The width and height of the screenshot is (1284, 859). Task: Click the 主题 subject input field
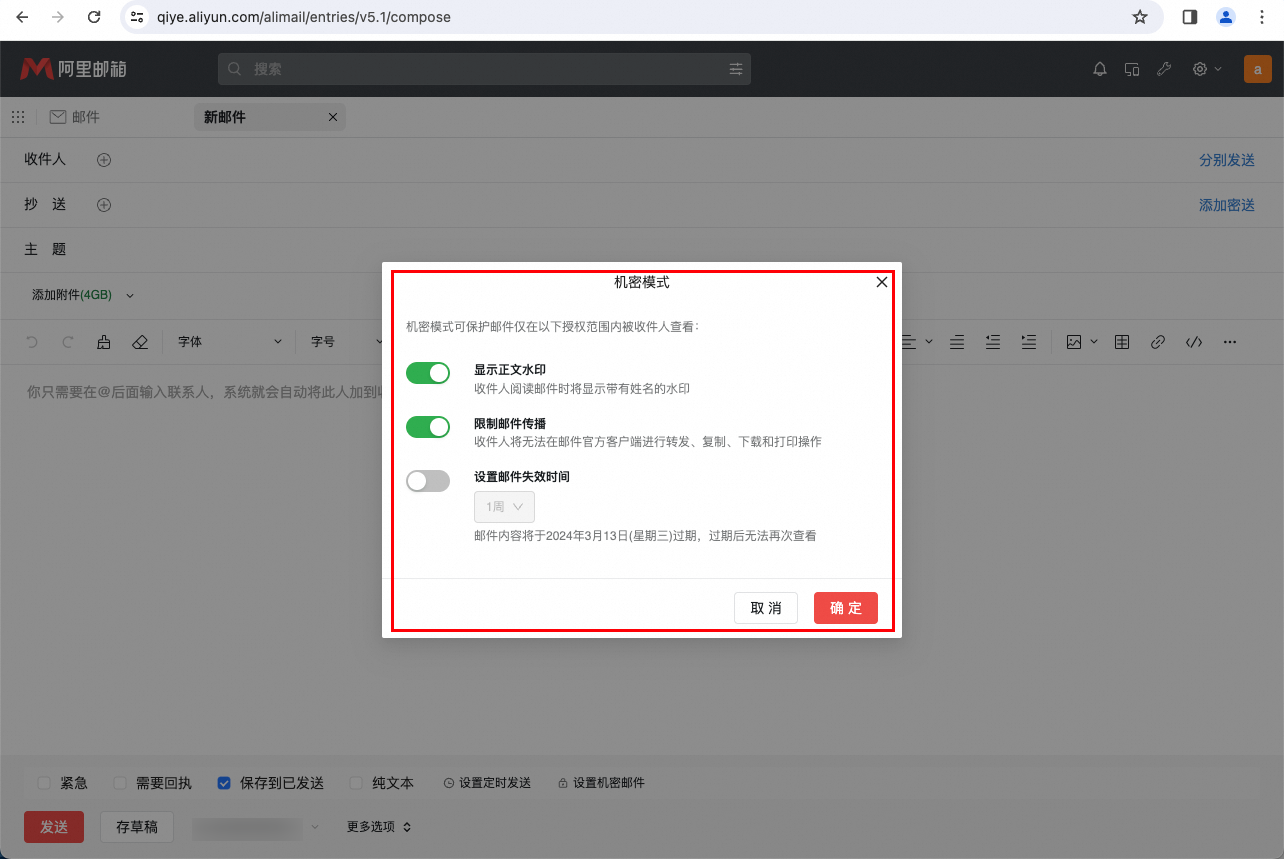click(300, 249)
